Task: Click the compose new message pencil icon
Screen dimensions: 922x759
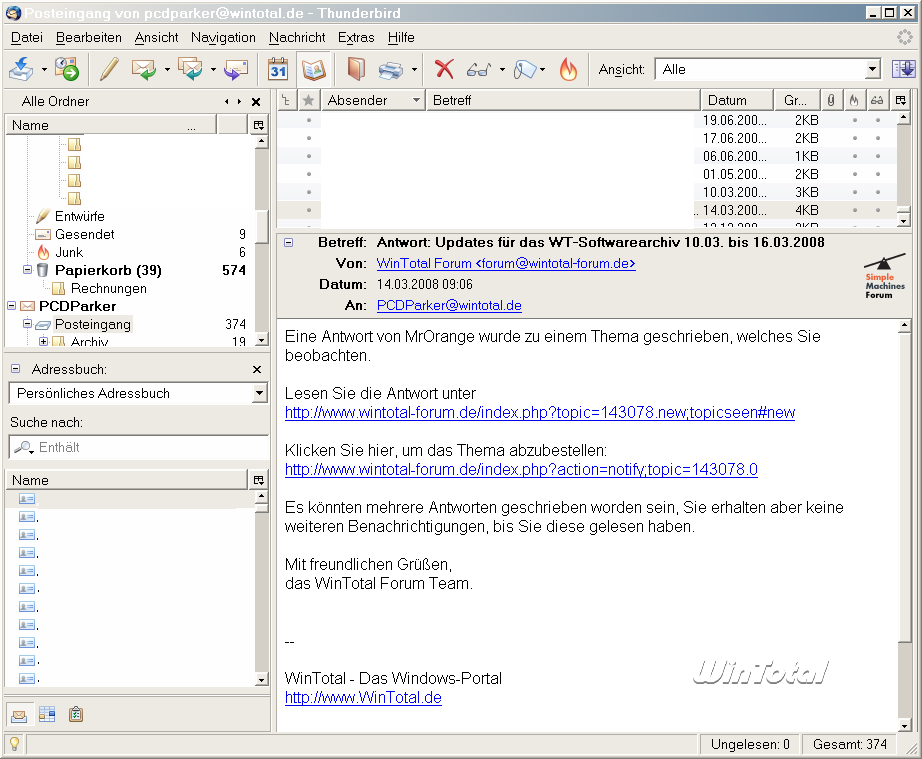Action: (109, 69)
